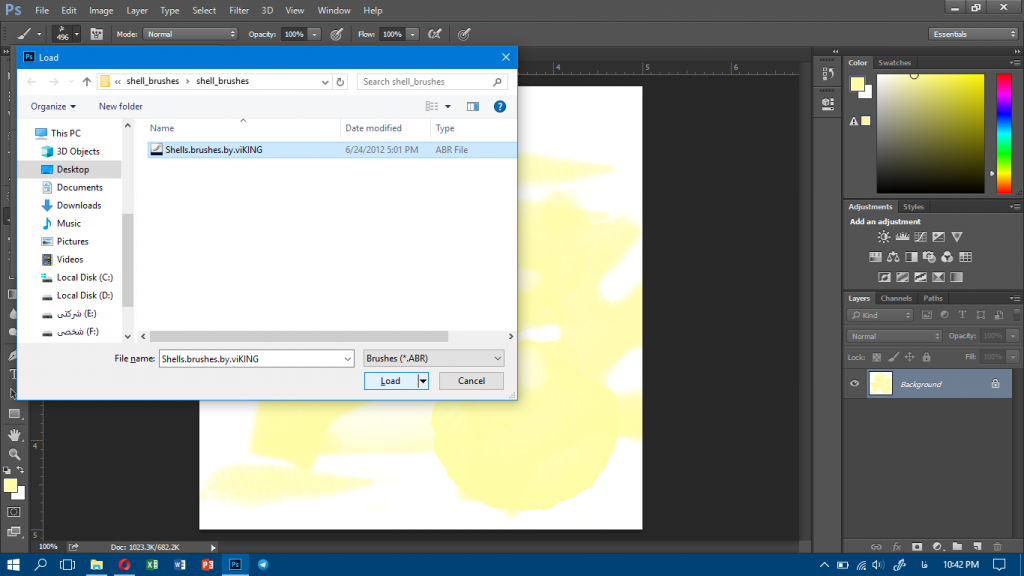Screen dimensions: 1024x576
Task: Select Downloads in the navigation pane
Action: click(78, 205)
